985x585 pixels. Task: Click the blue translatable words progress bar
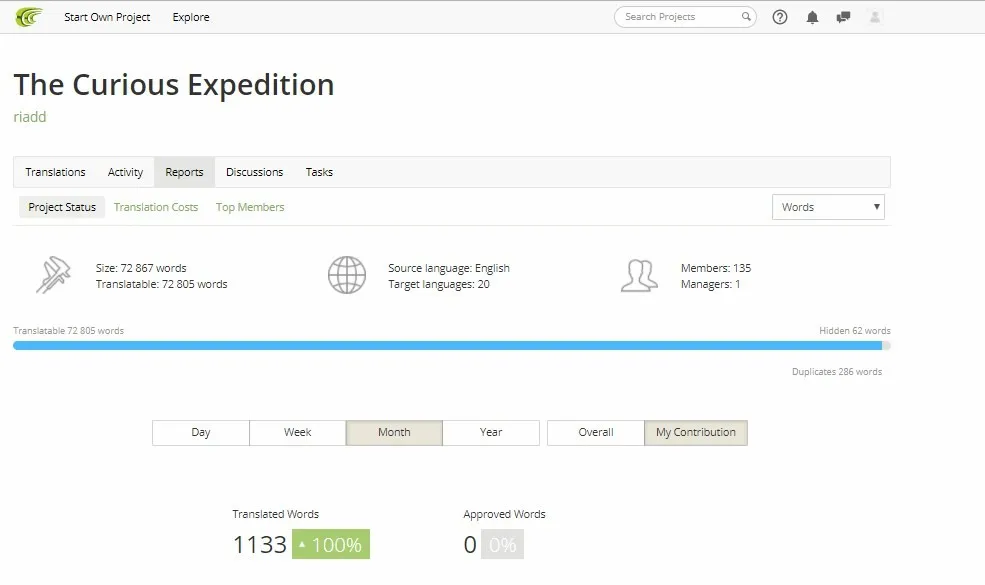(447, 346)
